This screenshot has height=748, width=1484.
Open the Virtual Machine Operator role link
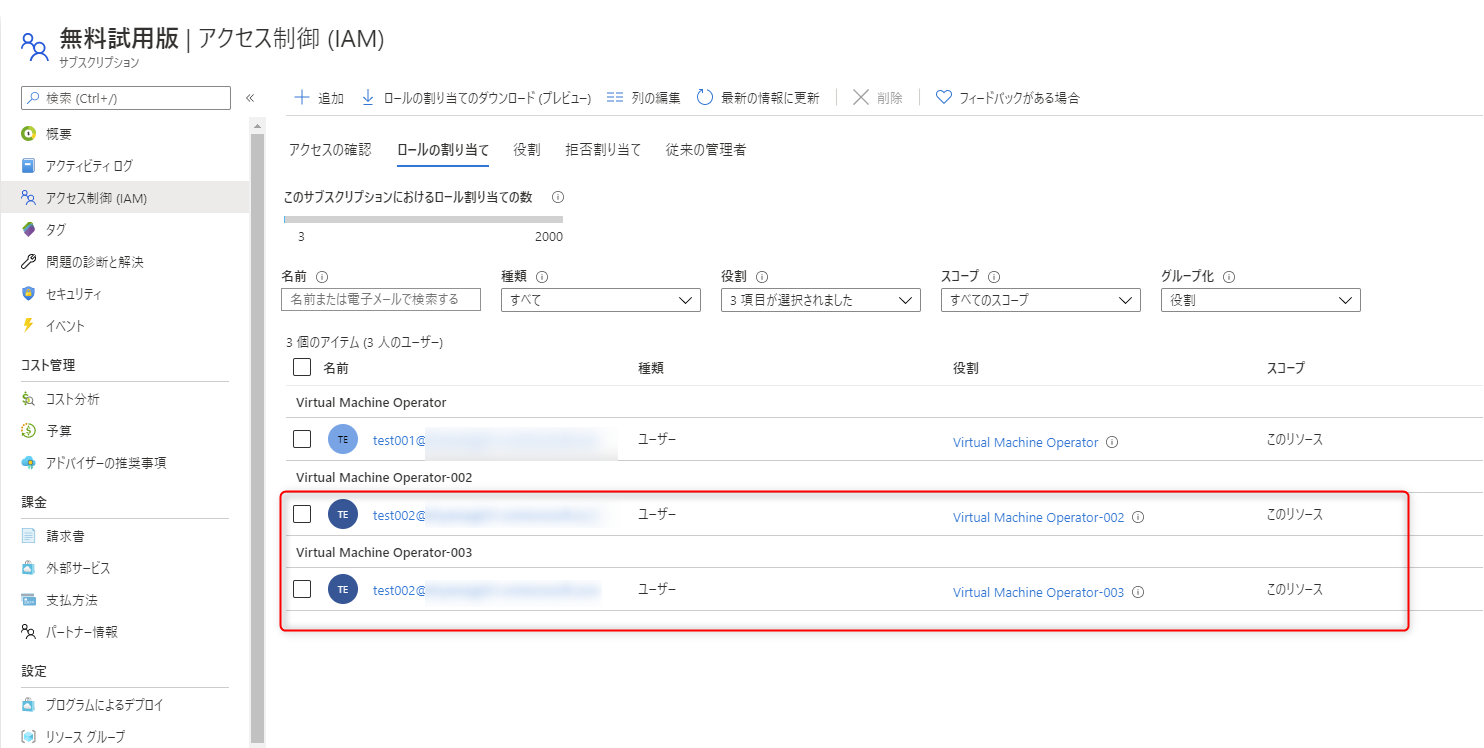1025,442
